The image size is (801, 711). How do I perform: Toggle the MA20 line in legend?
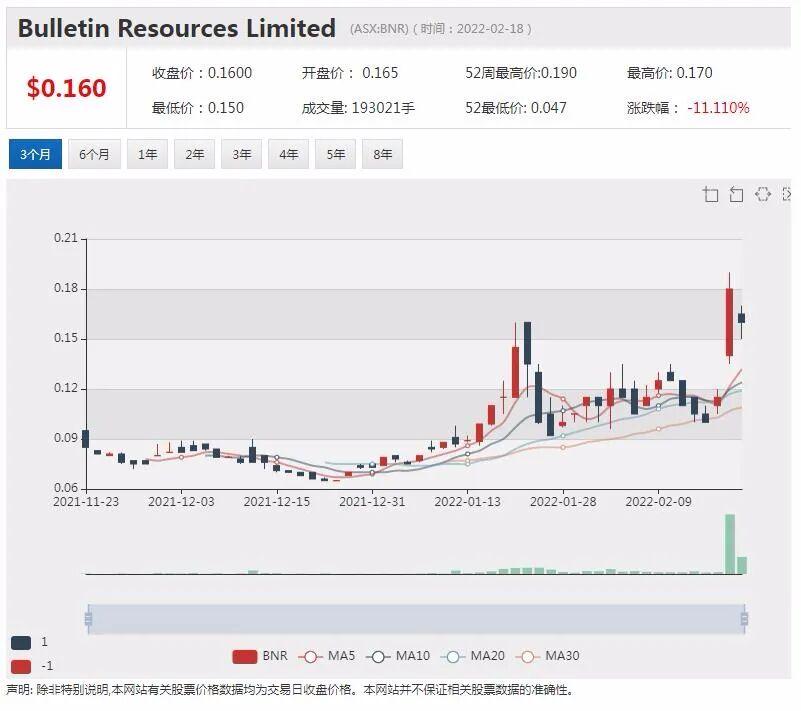click(x=473, y=656)
